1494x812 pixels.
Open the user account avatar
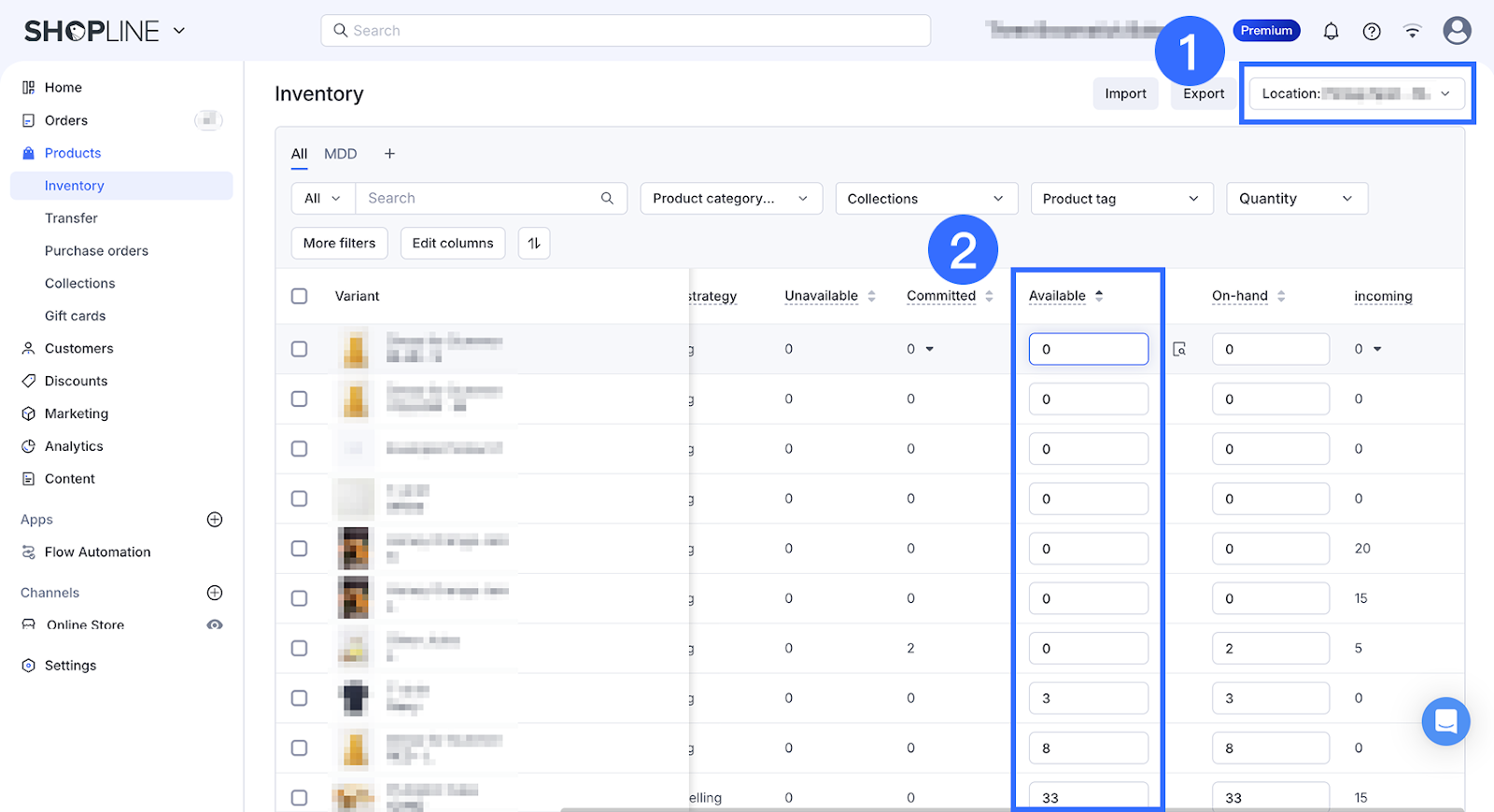coord(1457,31)
